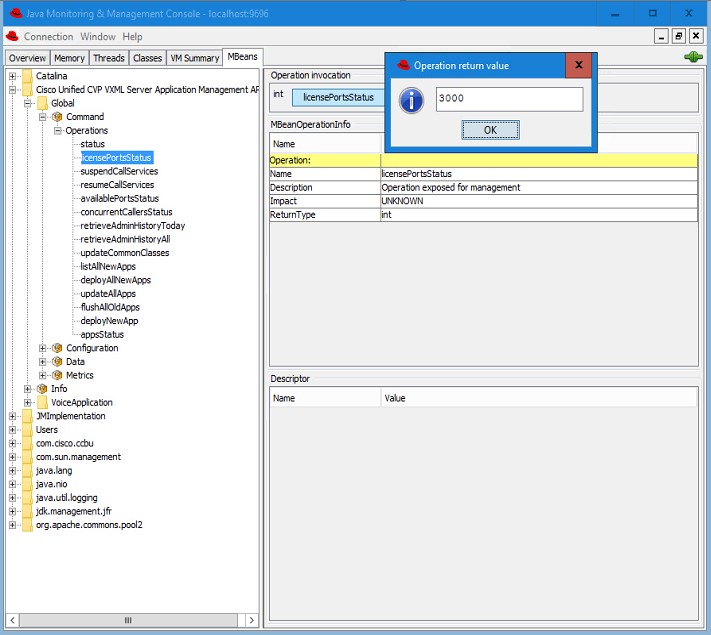Click the Users folder icon

tap(27, 430)
